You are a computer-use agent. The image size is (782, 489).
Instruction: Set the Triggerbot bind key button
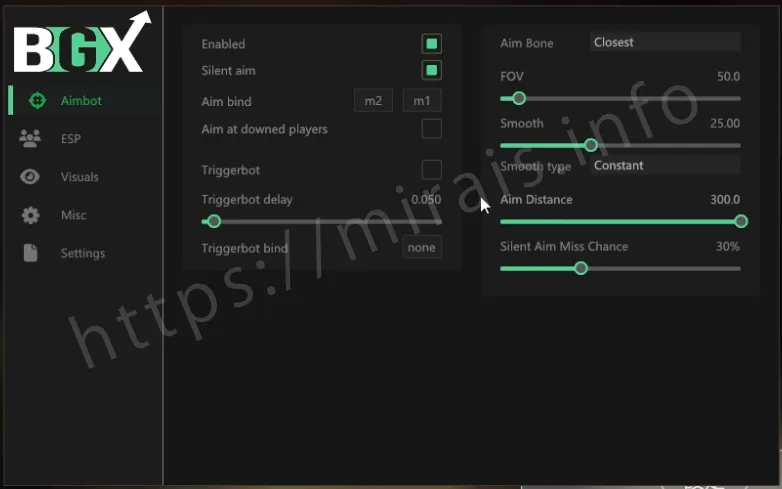pos(421,248)
